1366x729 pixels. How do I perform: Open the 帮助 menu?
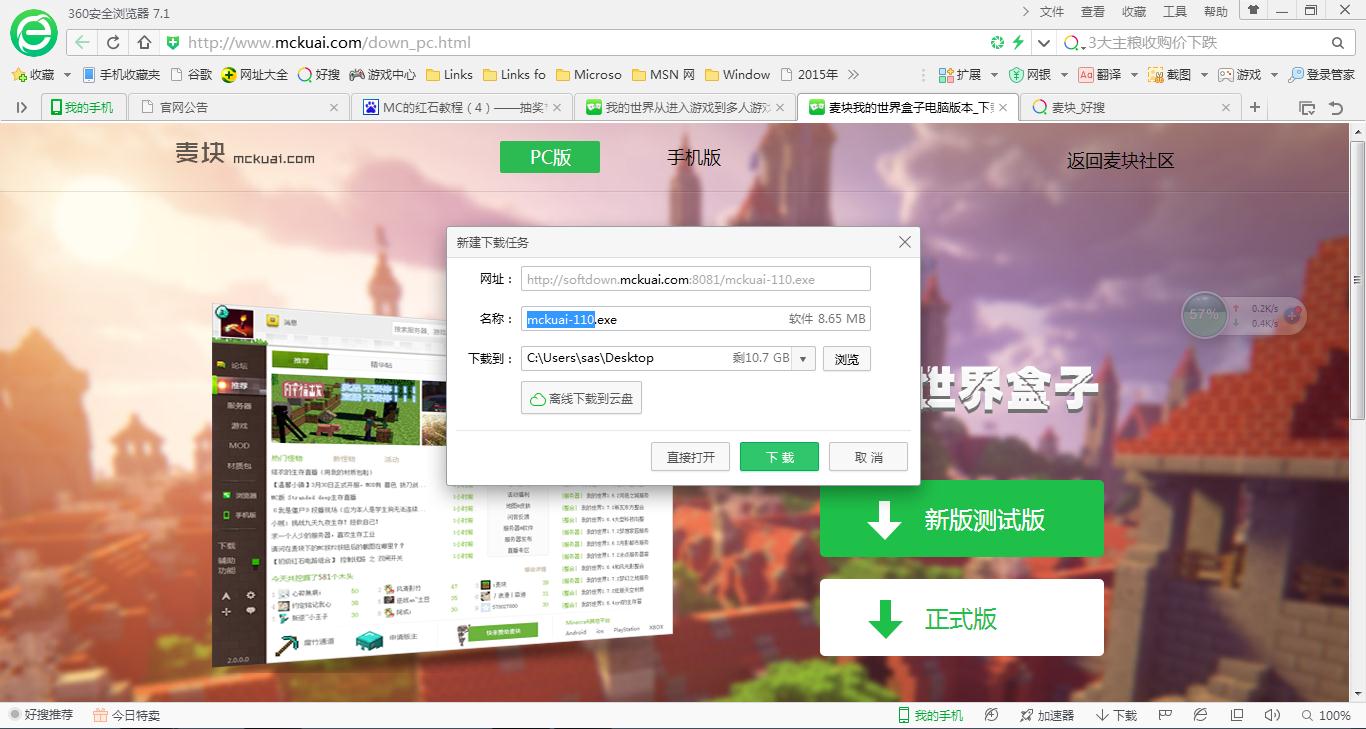[x=1216, y=12]
